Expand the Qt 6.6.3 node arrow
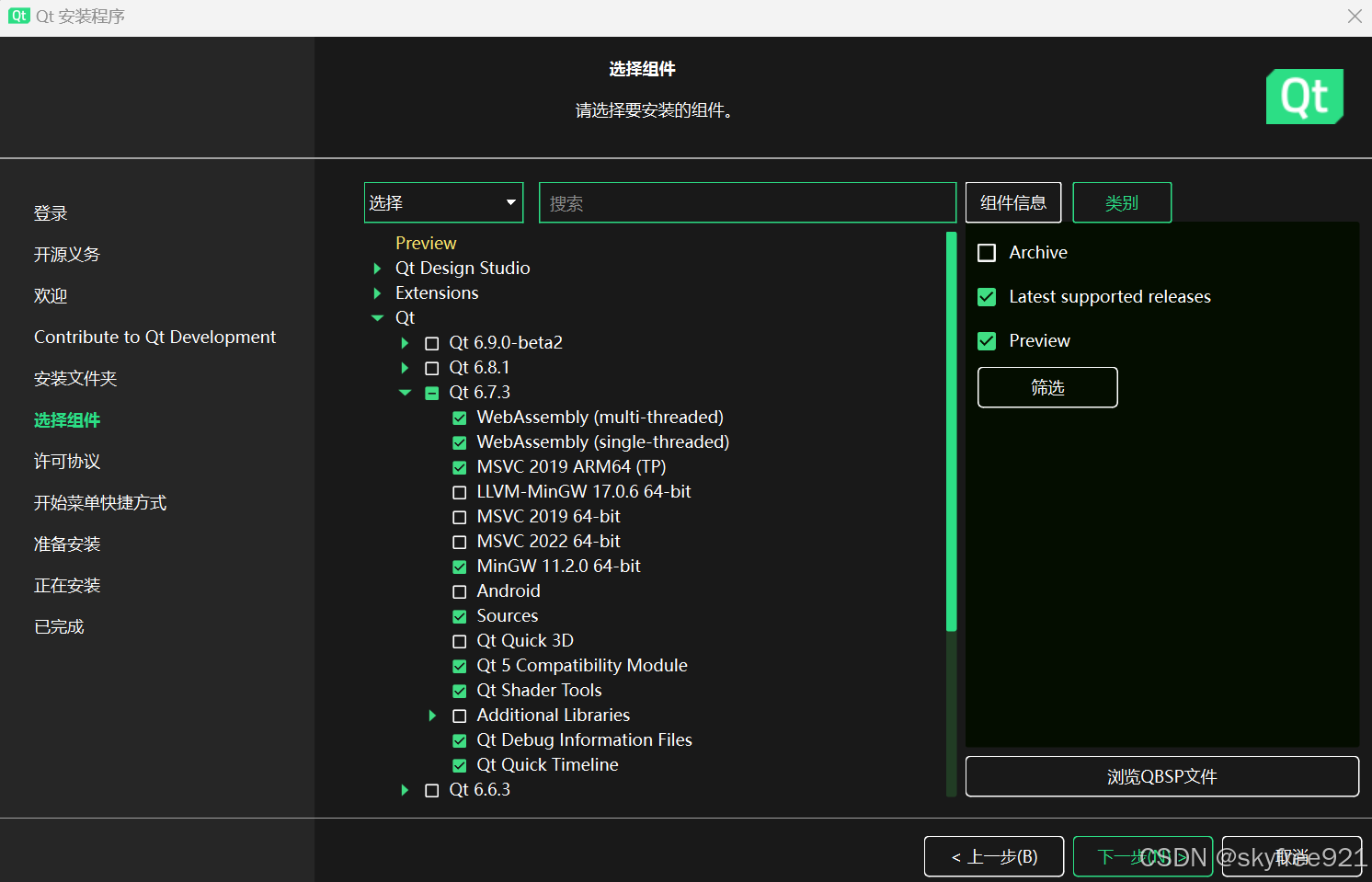 pyautogui.click(x=405, y=790)
